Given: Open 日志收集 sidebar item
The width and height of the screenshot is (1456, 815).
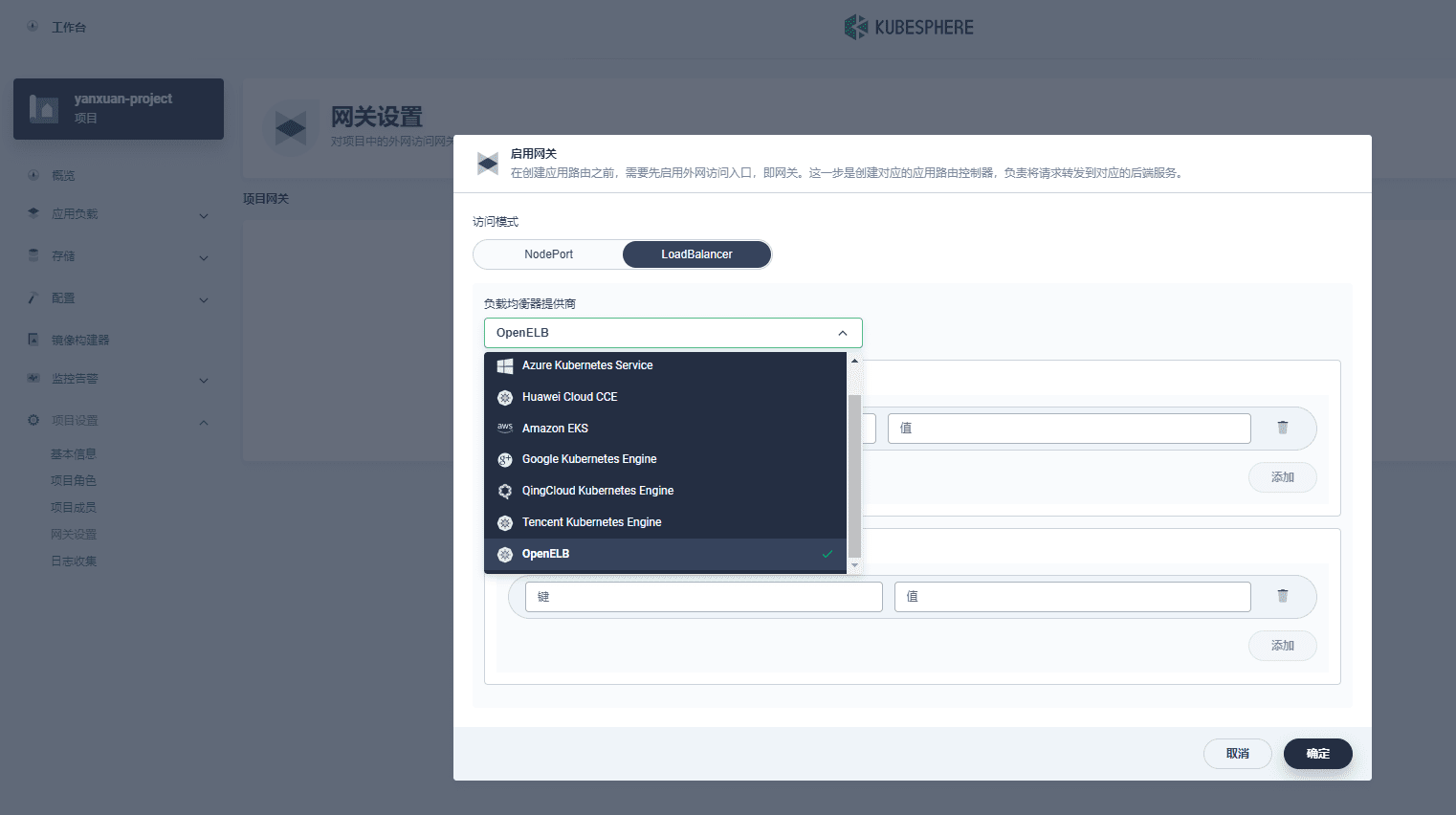Looking at the screenshot, I should coord(74,562).
